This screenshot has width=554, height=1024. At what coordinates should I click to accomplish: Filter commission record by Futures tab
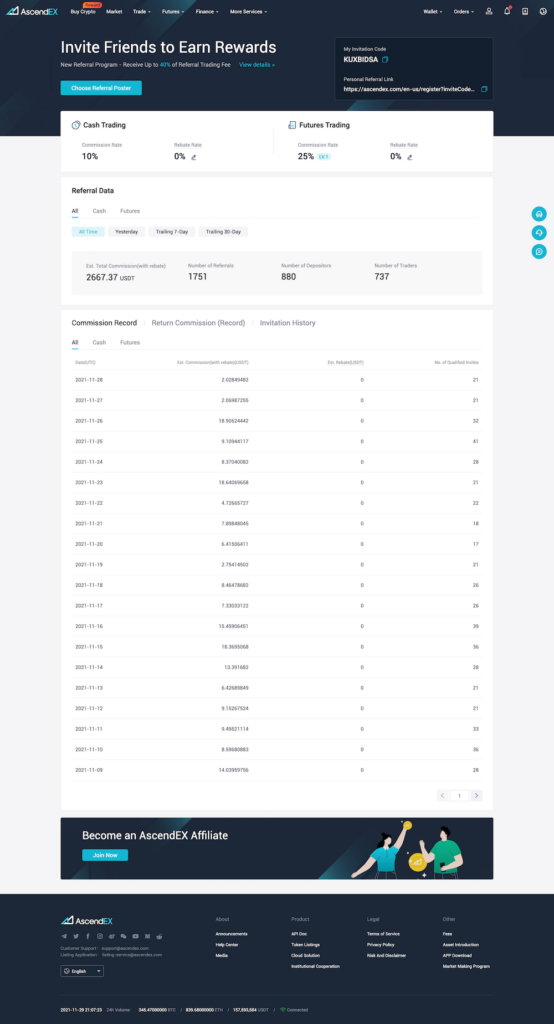[x=130, y=342]
